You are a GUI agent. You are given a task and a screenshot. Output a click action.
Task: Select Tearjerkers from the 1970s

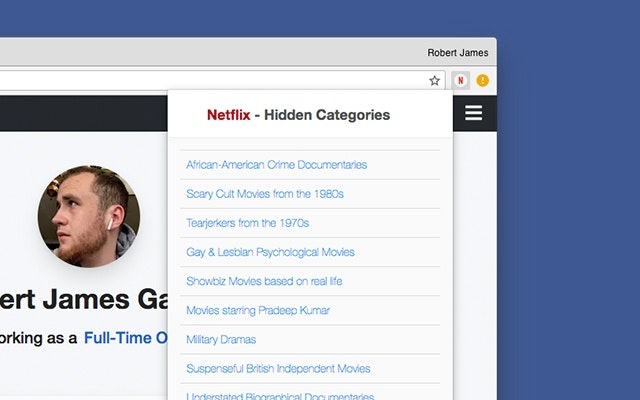[247, 223]
